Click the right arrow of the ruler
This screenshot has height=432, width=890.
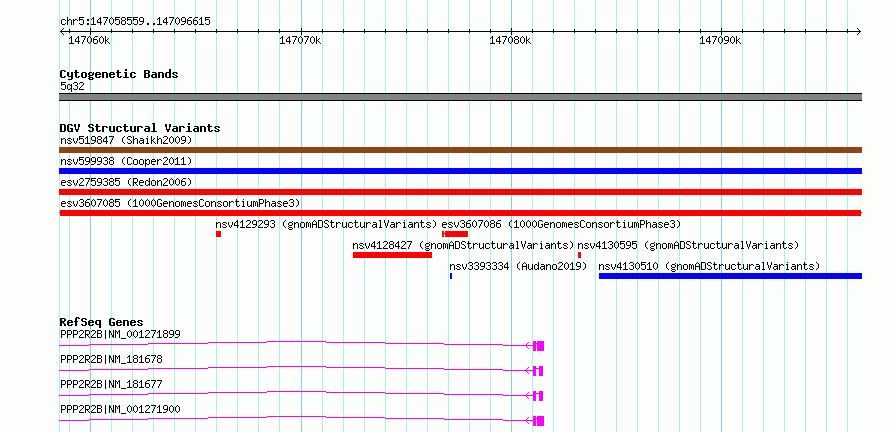coord(858,32)
